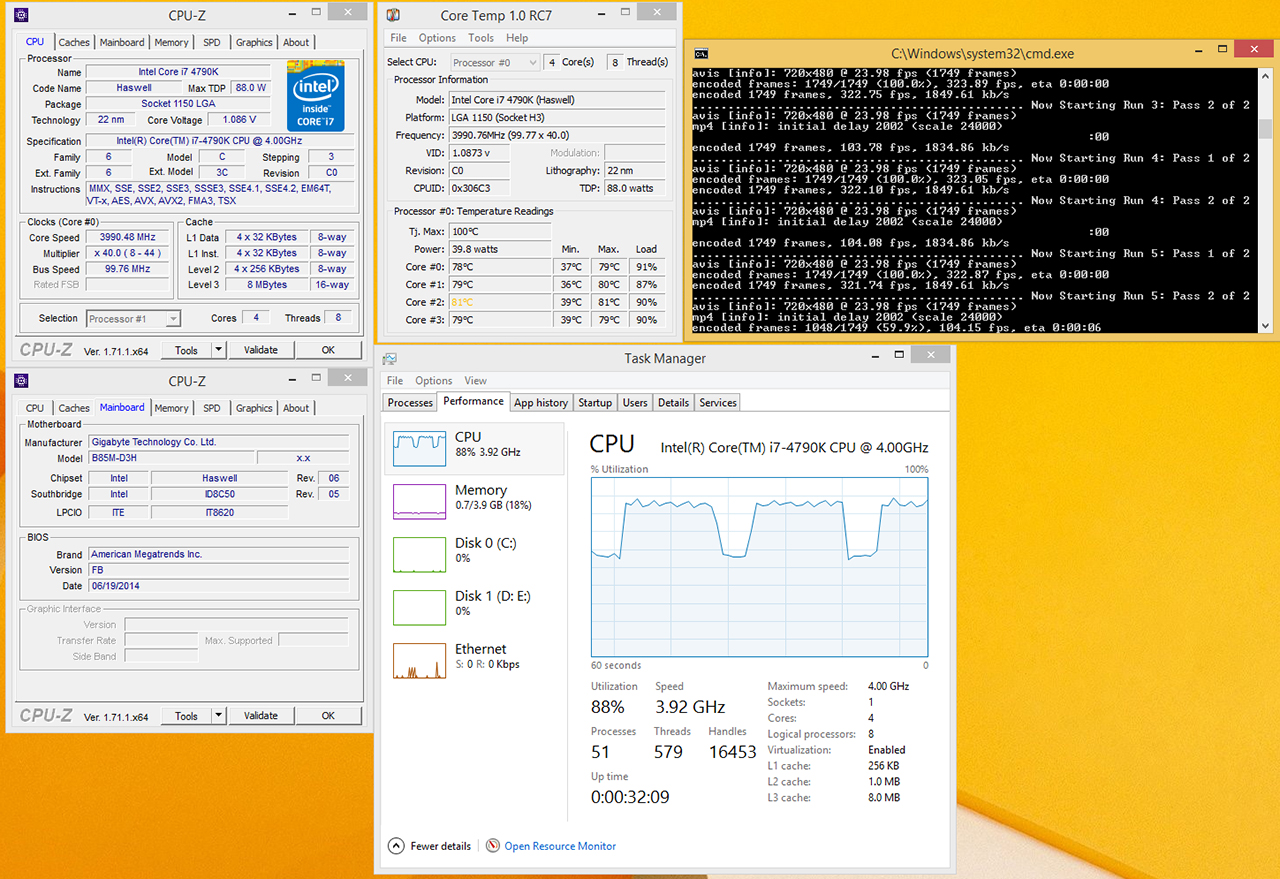This screenshot has height=879, width=1280.
Task: Click the Core Voltage 1.086 V field
Action: 239,120
